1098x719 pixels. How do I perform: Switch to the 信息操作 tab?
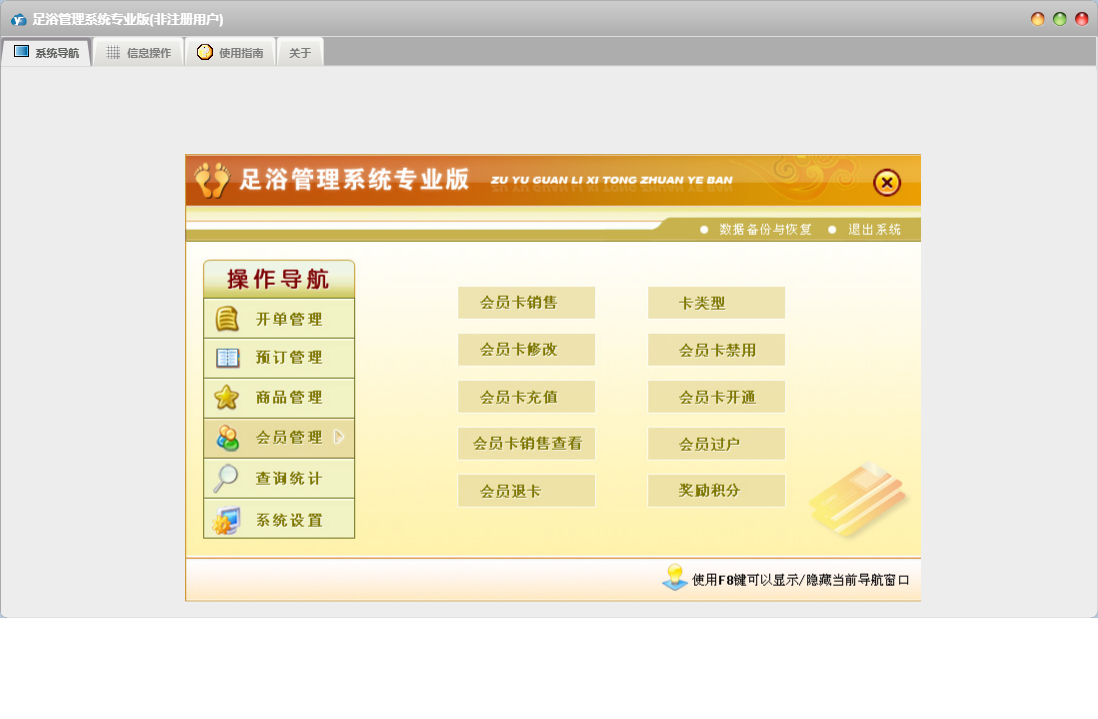click(138, 53)
